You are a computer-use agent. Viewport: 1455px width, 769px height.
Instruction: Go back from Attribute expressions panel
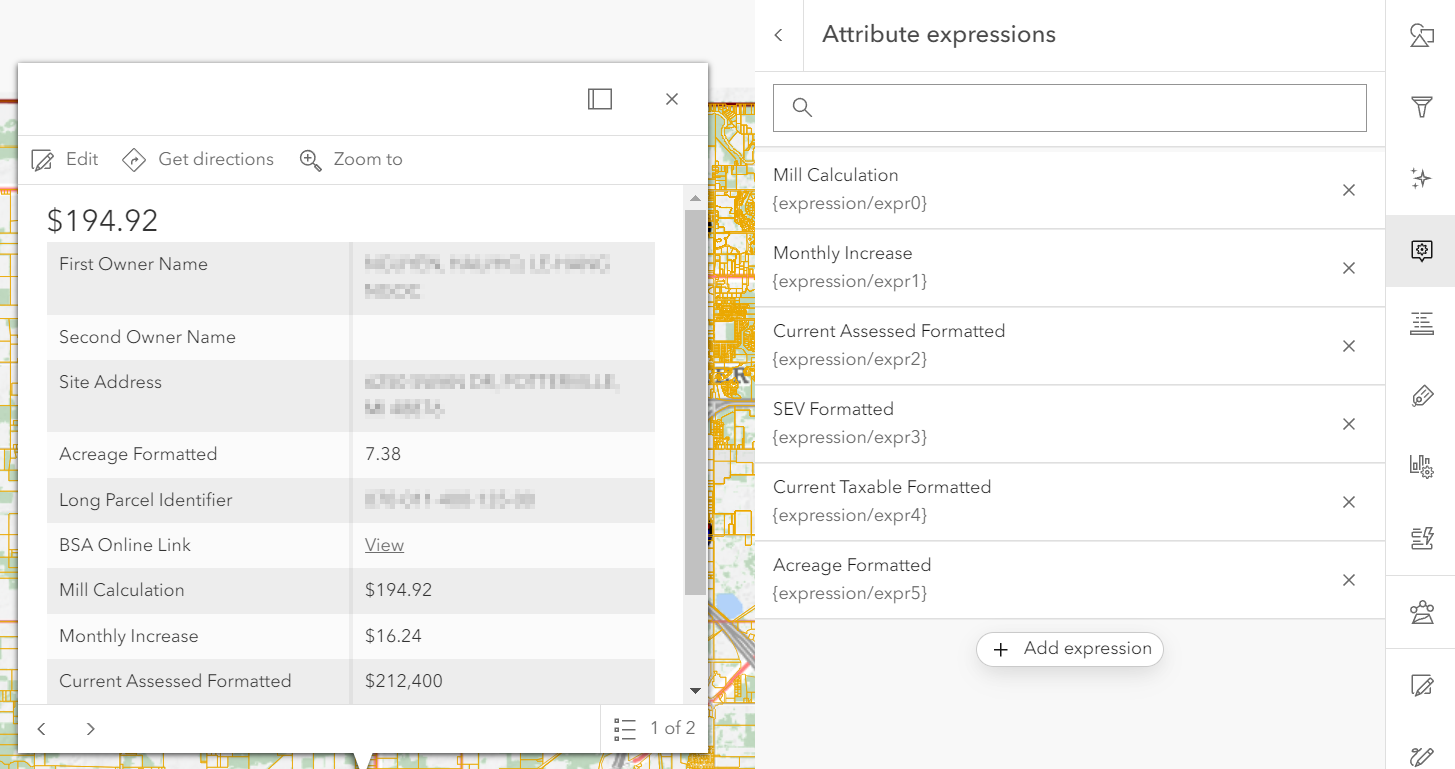click(x=779, y=34)
